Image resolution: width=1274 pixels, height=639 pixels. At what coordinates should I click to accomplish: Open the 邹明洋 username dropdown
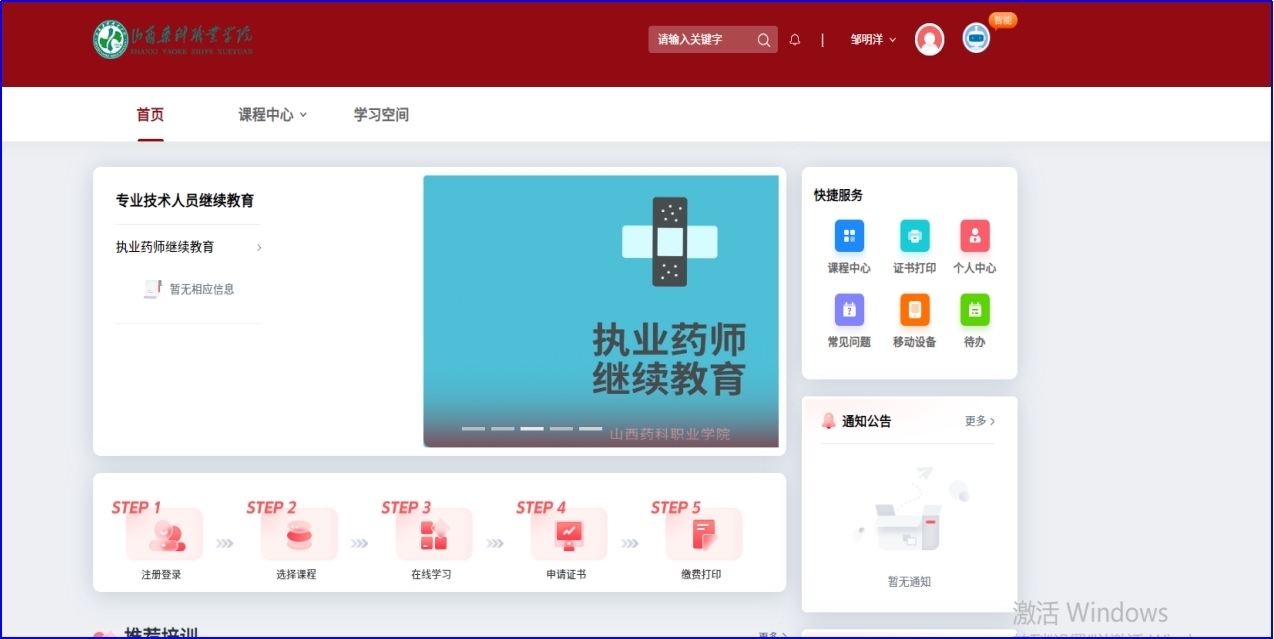(873, 40)
